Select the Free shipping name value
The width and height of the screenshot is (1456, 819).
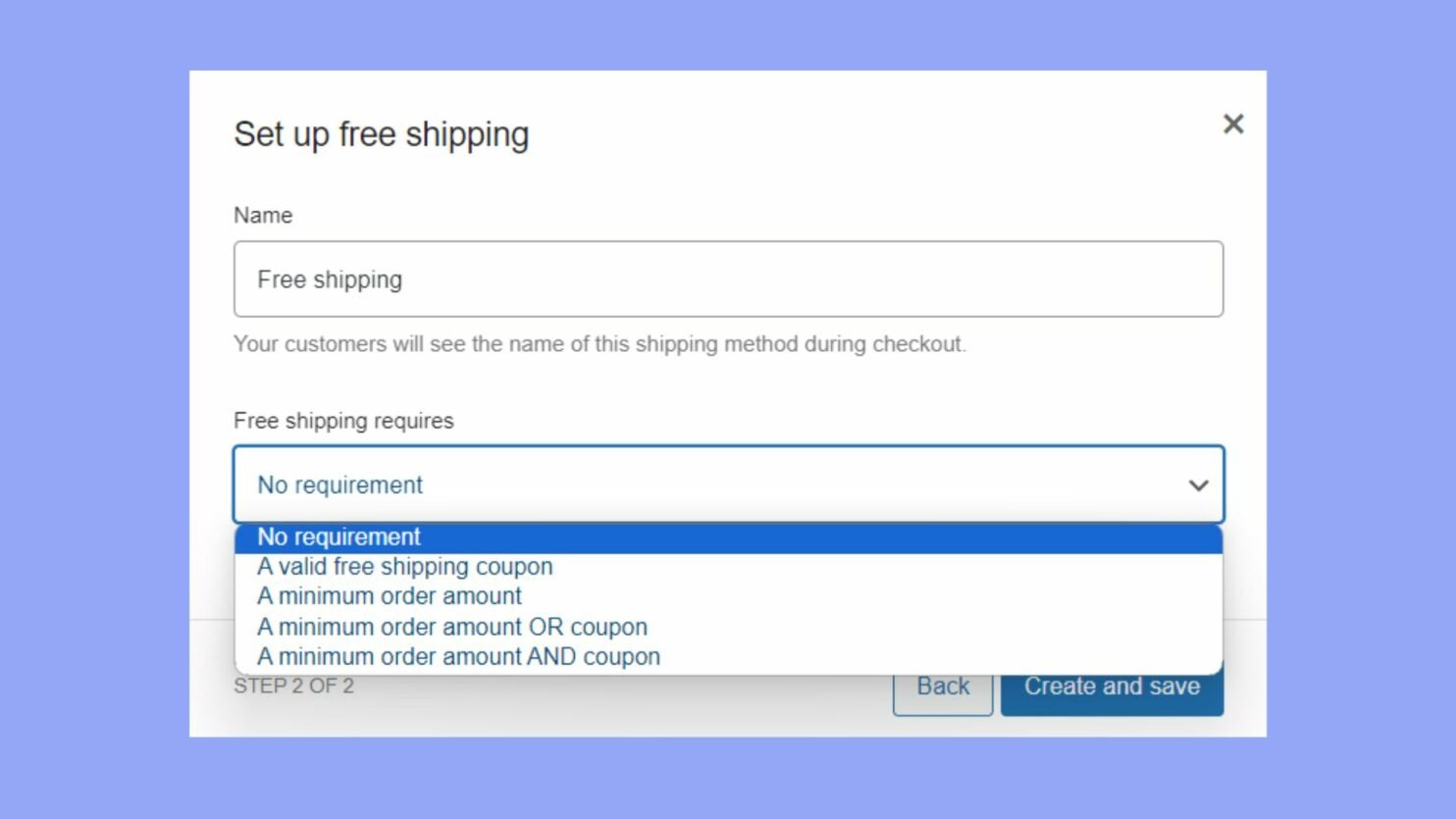pos(329,279)
